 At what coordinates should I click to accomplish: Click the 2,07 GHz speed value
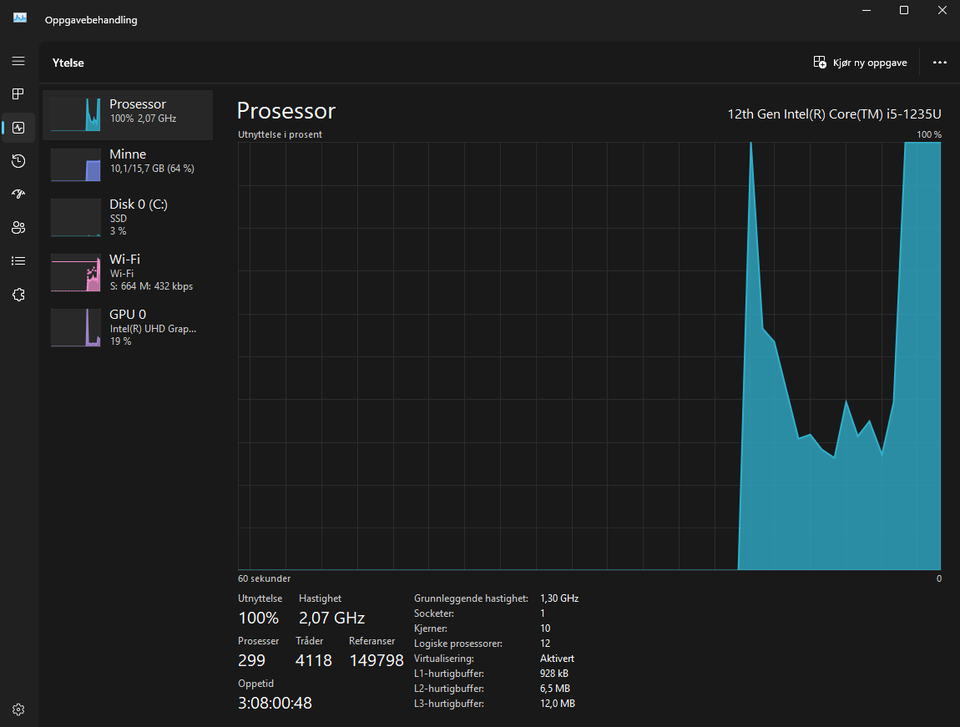pos(332,617)
